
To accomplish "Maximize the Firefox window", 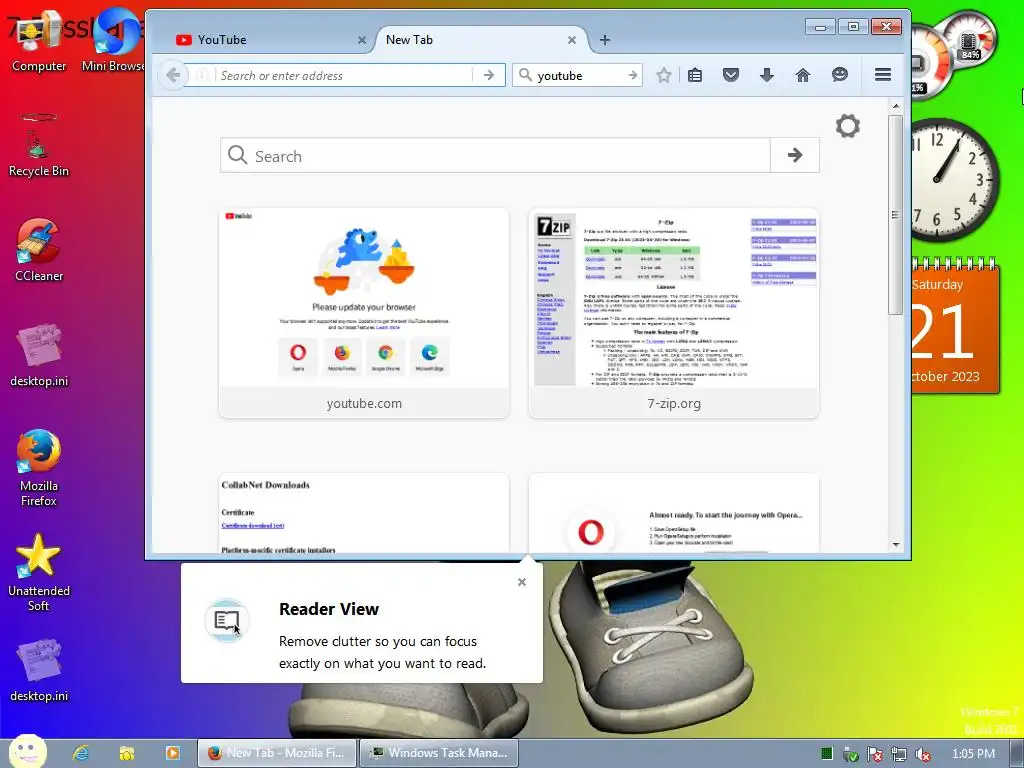I will [x=853, y=27].
